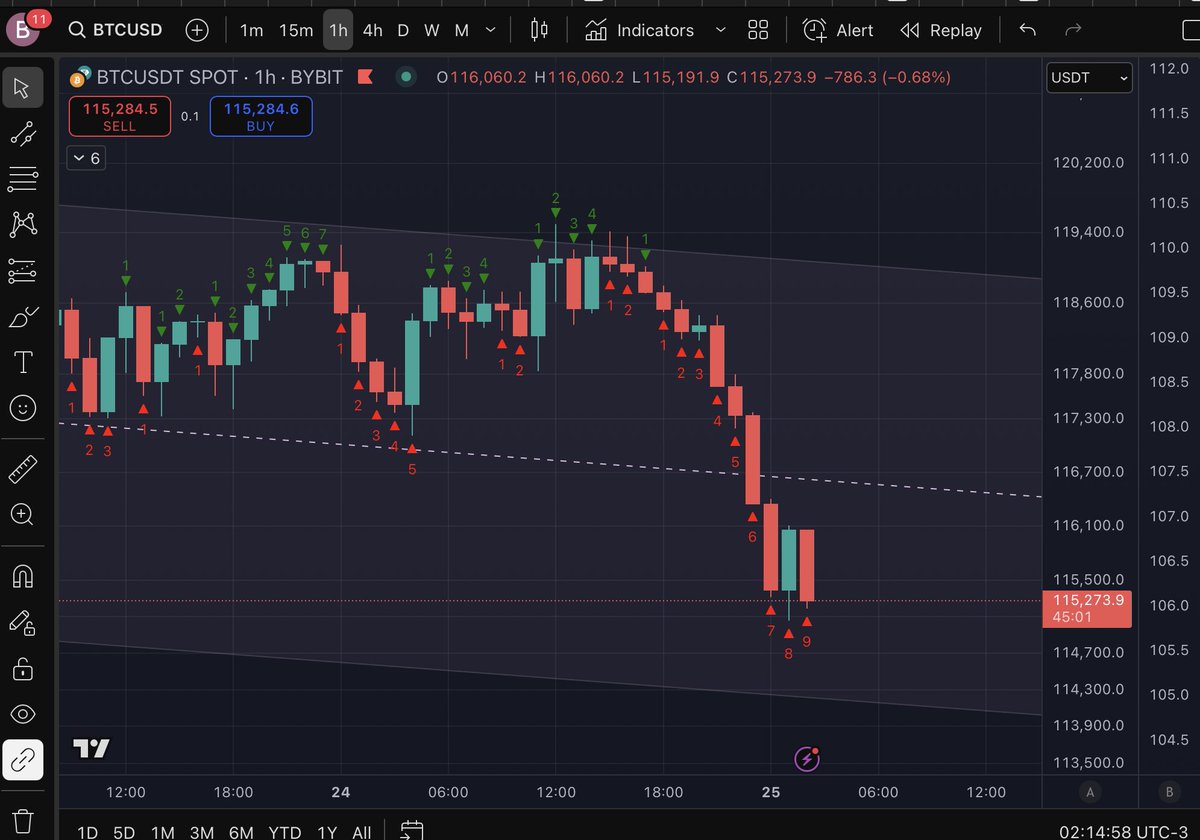Toggle hide all drawings eye icon

pyautogui.click(x=22, y=714)
